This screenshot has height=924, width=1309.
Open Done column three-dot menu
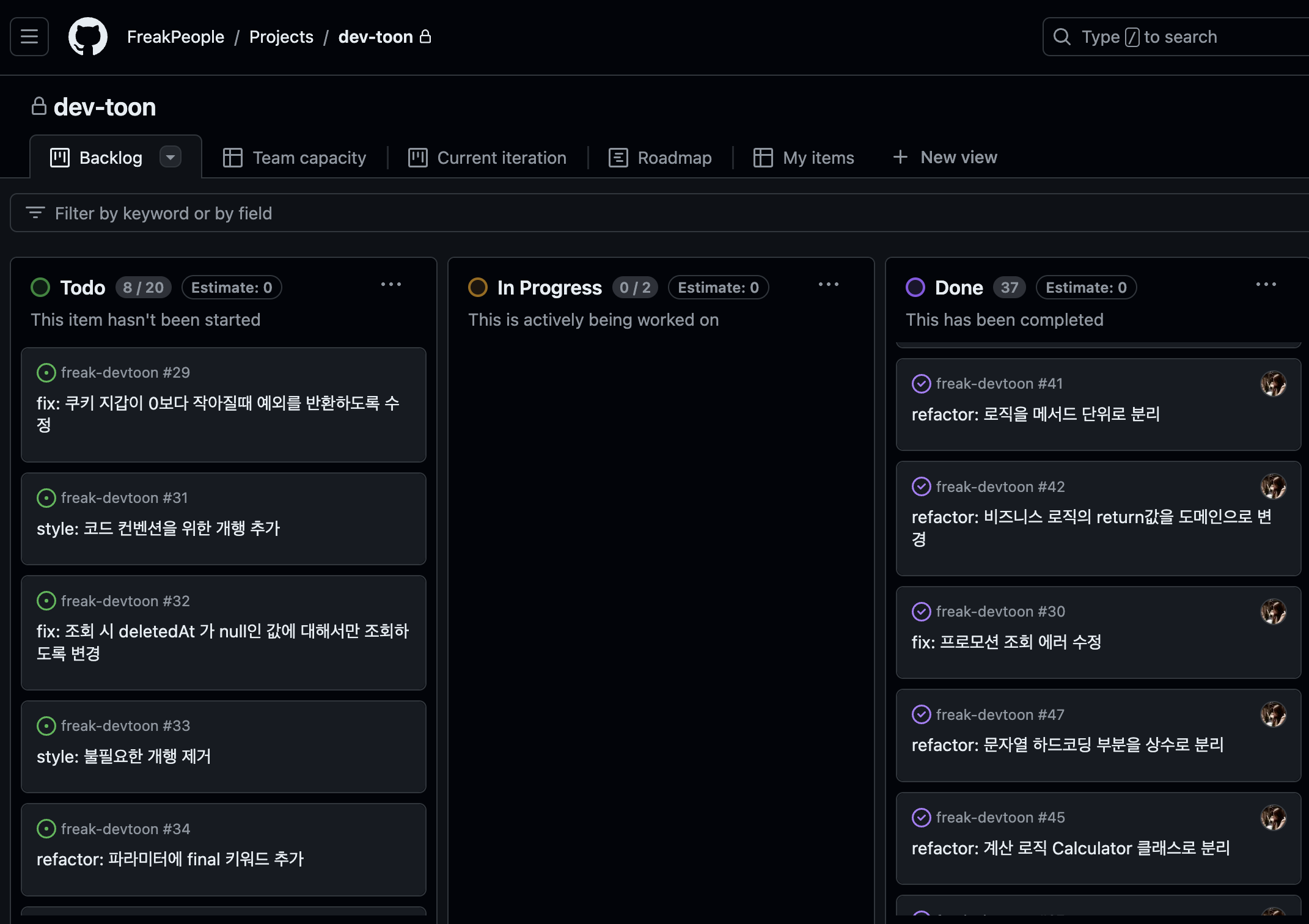(1266, 285)
